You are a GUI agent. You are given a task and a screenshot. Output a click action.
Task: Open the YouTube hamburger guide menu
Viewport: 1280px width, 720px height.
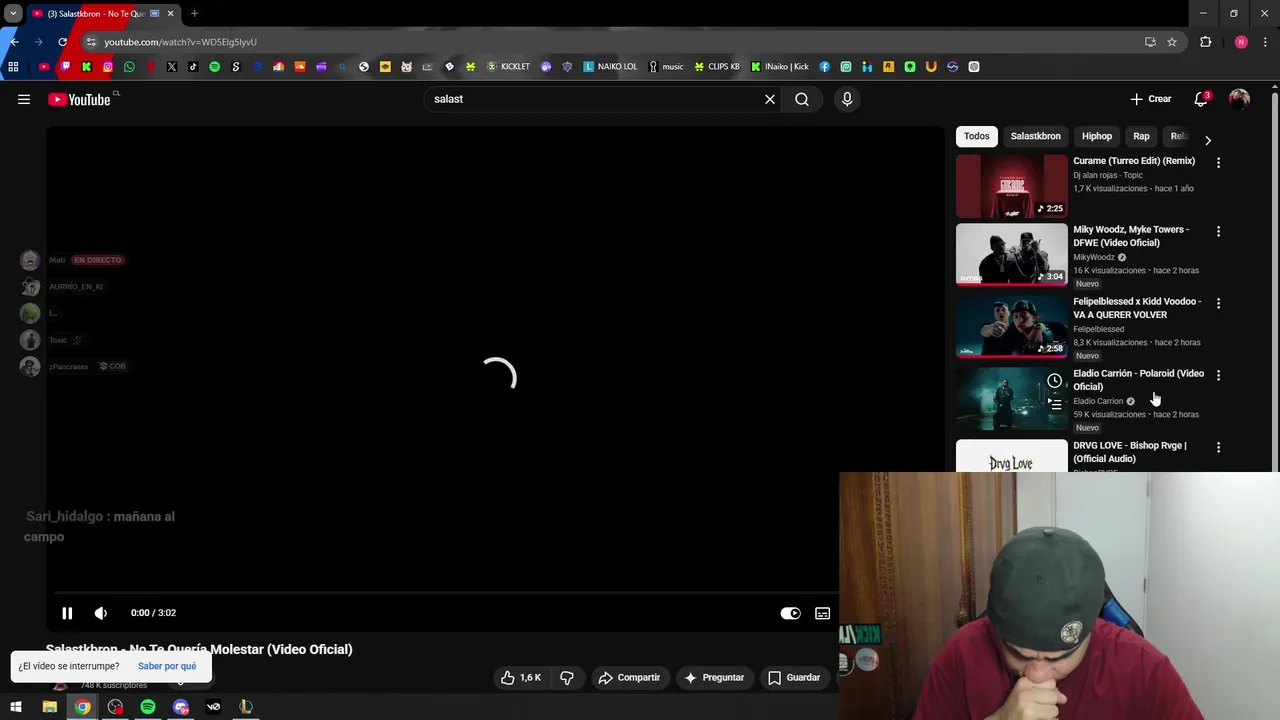(x=24, y=99)
